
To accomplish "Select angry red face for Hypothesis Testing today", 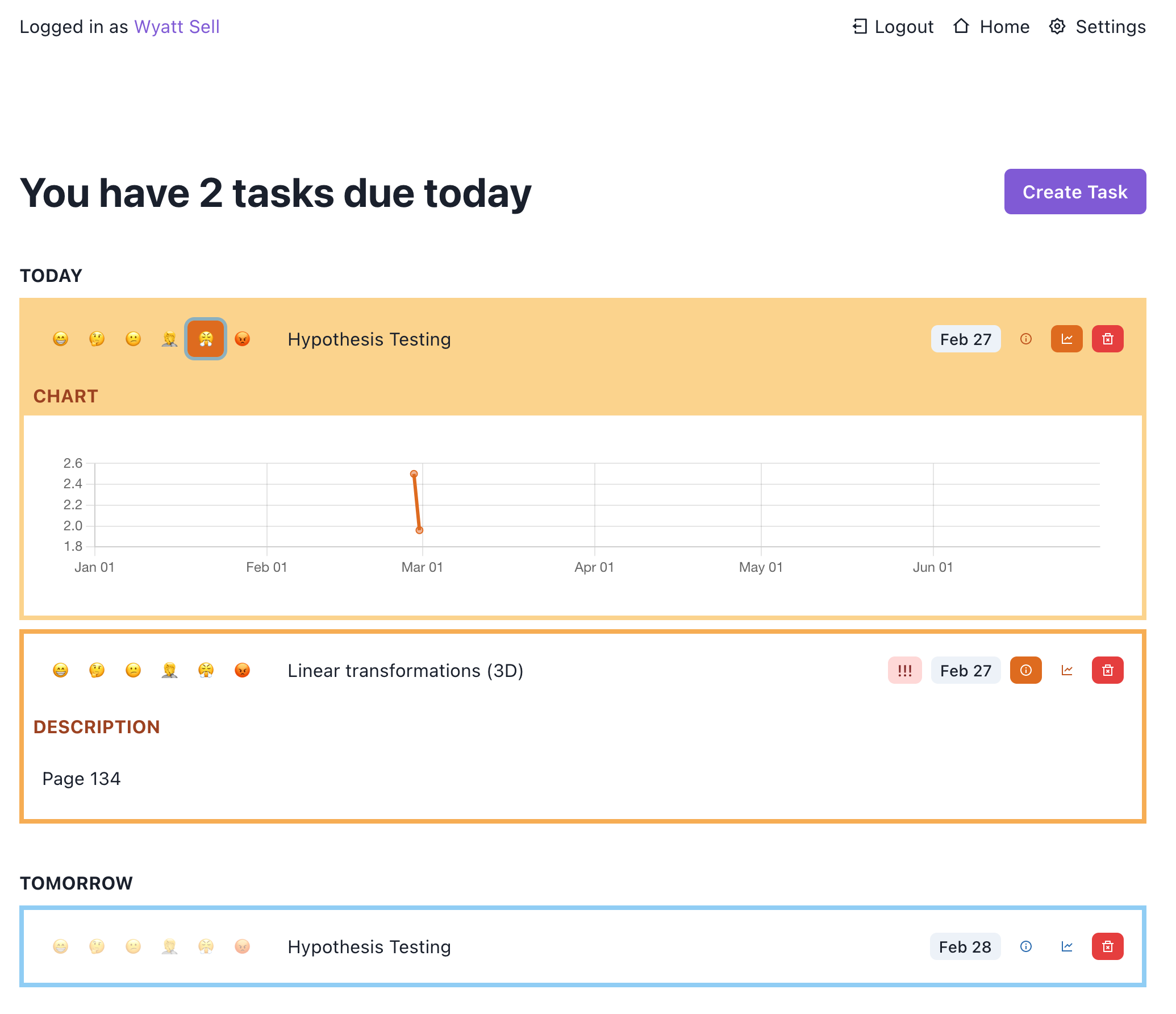I will pyautogui.click(x=242, y=339).
